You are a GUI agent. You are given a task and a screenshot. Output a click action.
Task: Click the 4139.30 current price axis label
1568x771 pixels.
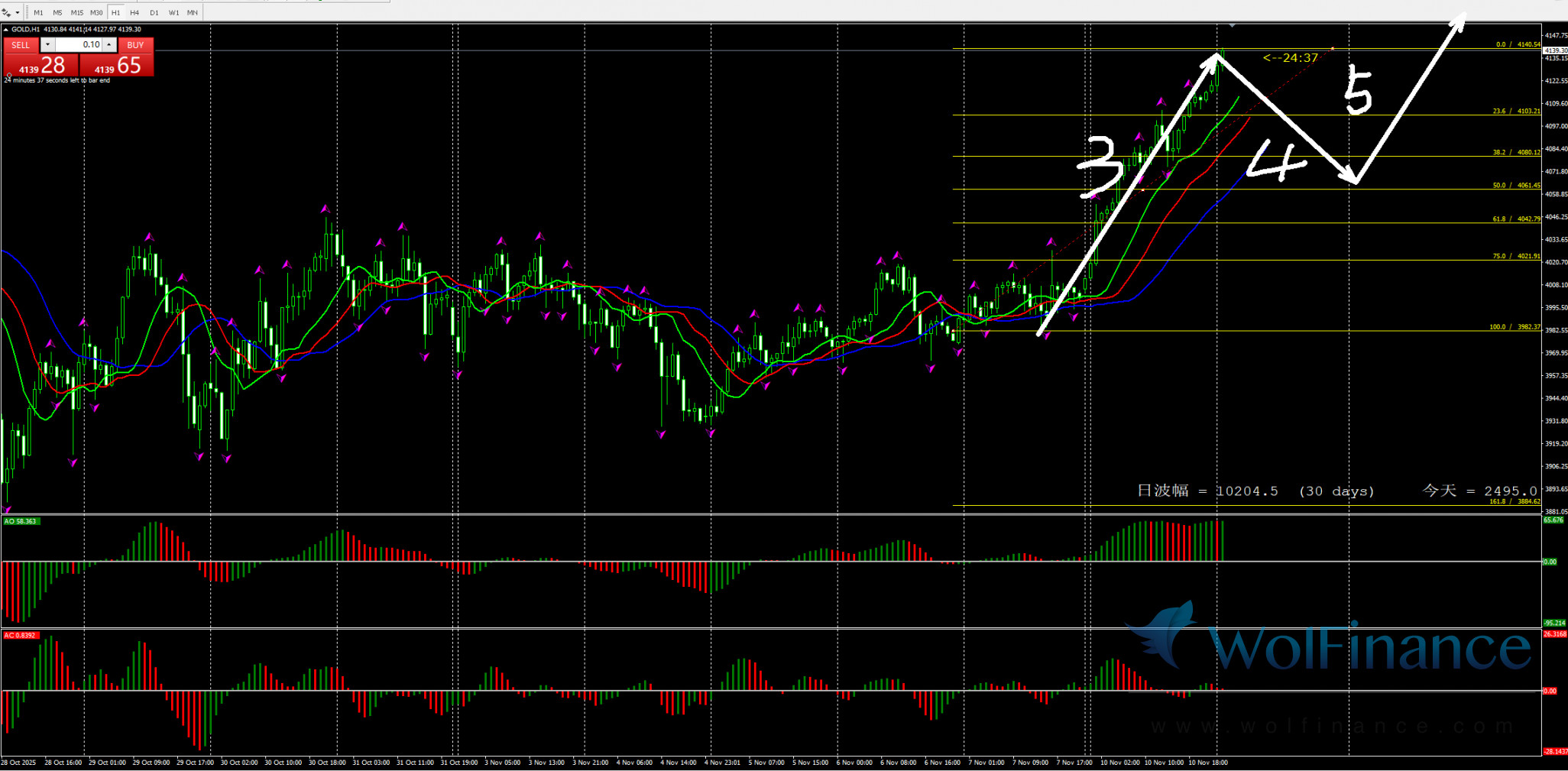(x=1554, y=50)
